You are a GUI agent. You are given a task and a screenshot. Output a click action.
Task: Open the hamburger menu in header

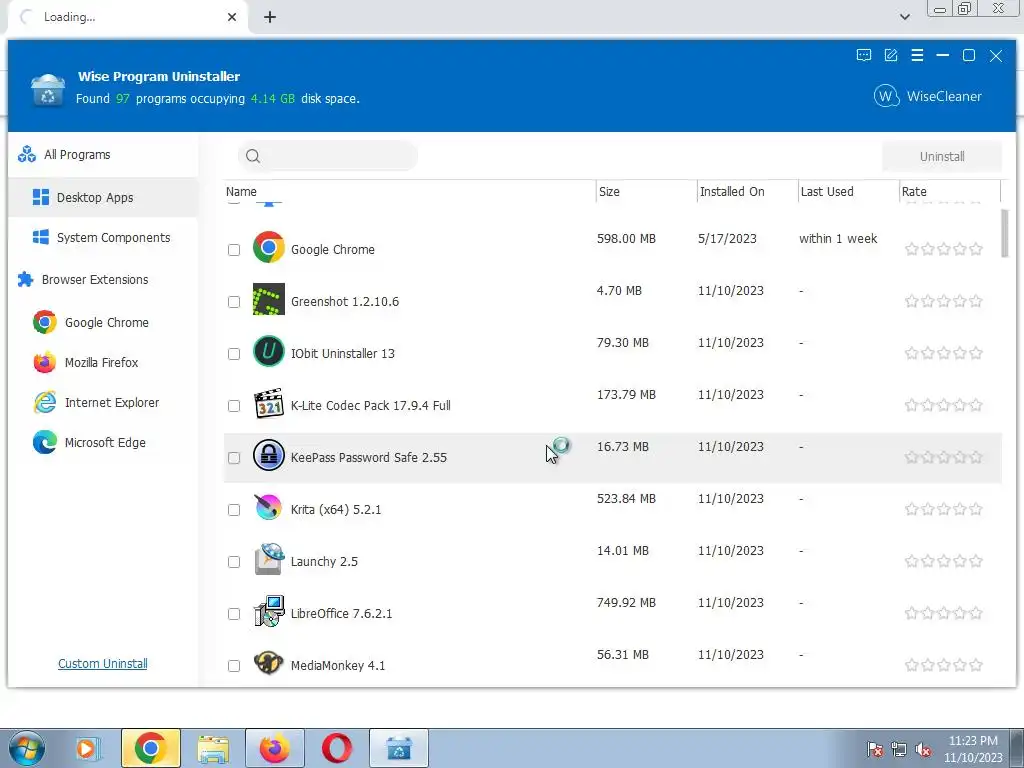tap(917, 56)
